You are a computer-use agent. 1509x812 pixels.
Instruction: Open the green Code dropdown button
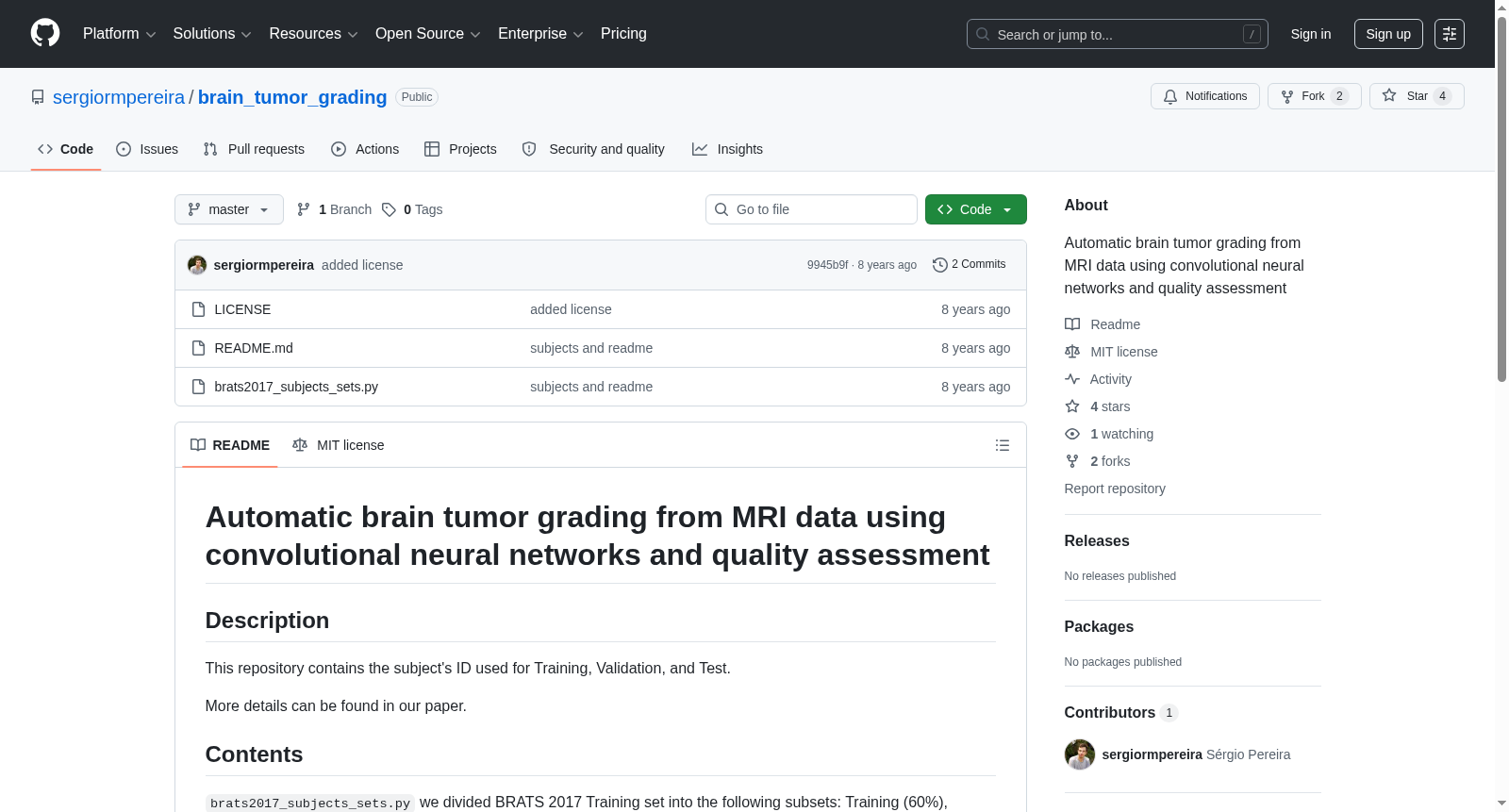[x=975, y=209]
